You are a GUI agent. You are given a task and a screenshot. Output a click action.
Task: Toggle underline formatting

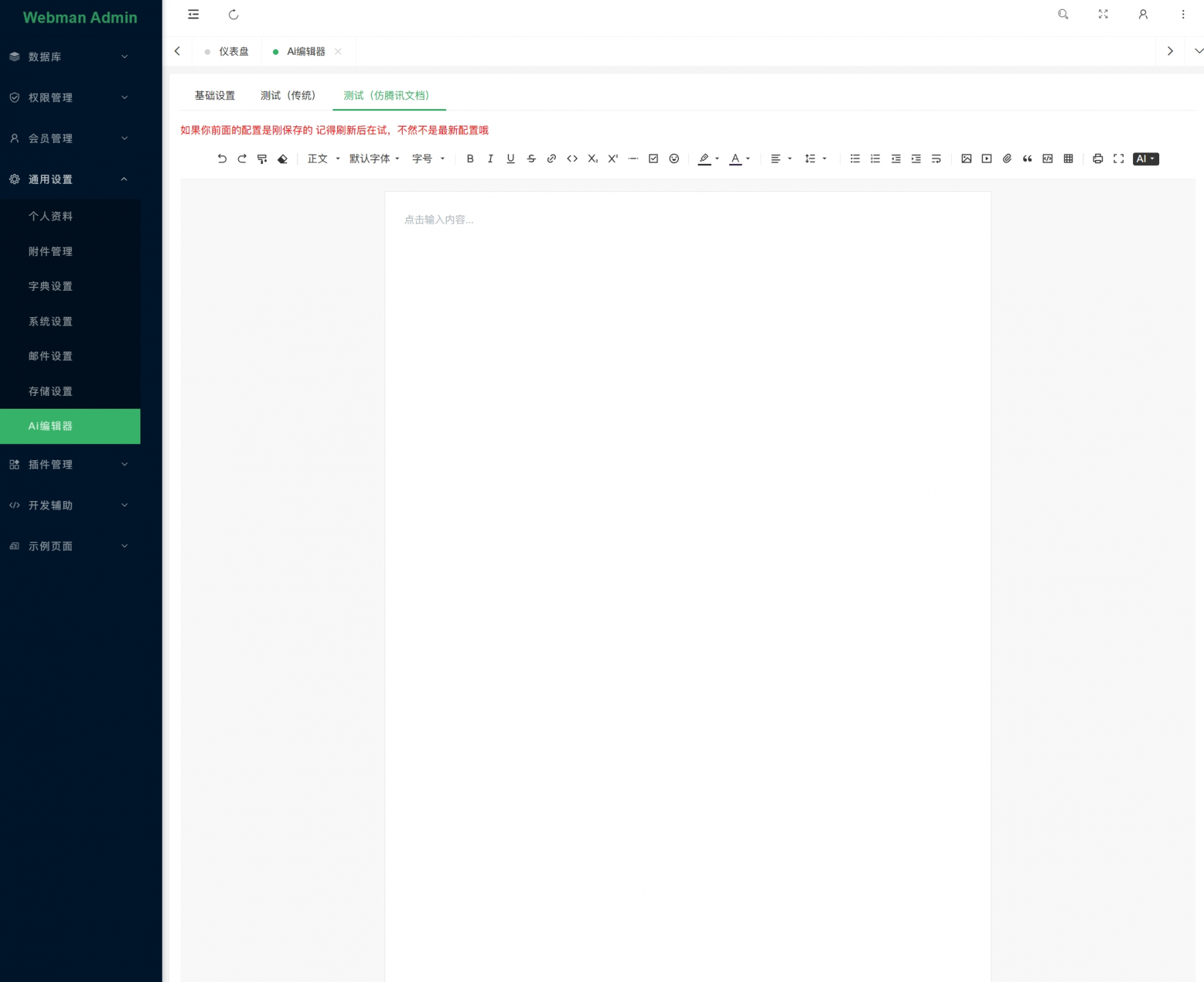(511, 159)
